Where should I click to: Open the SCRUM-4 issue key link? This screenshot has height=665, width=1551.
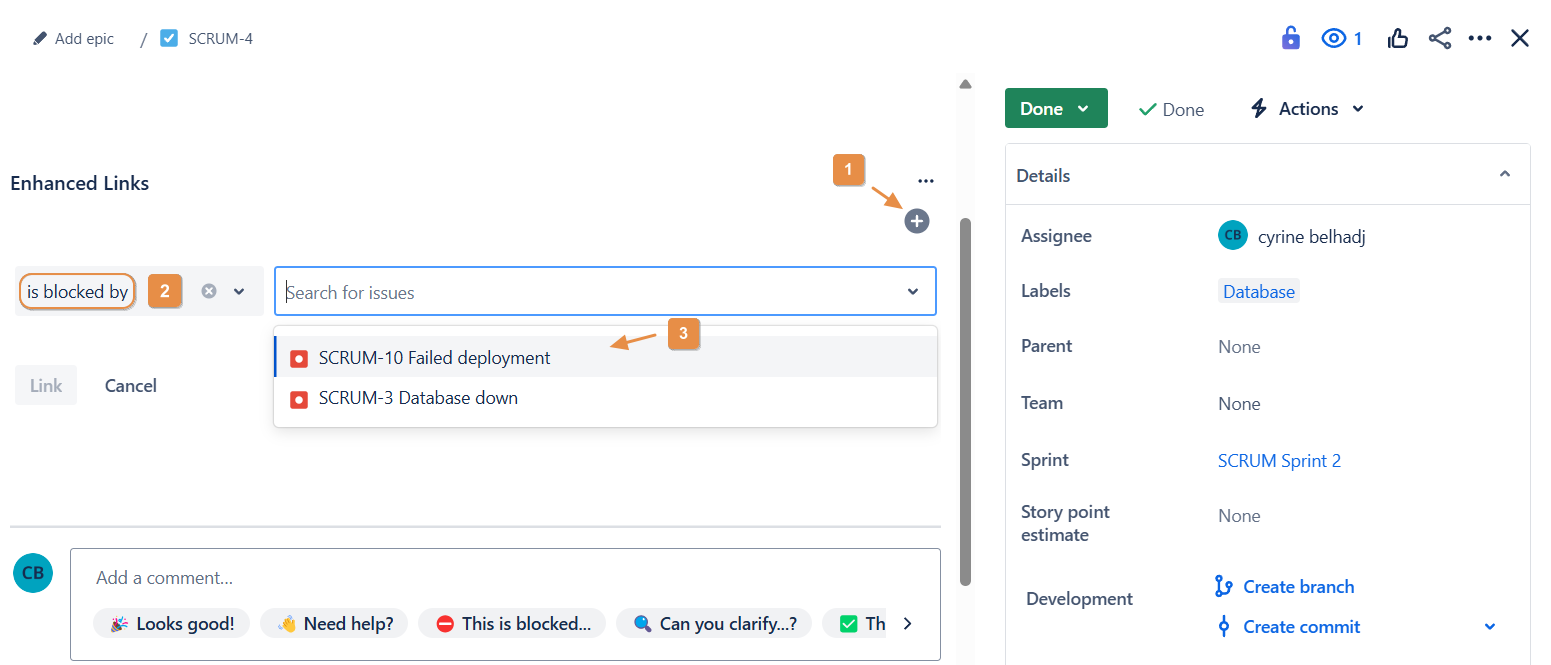220,39
